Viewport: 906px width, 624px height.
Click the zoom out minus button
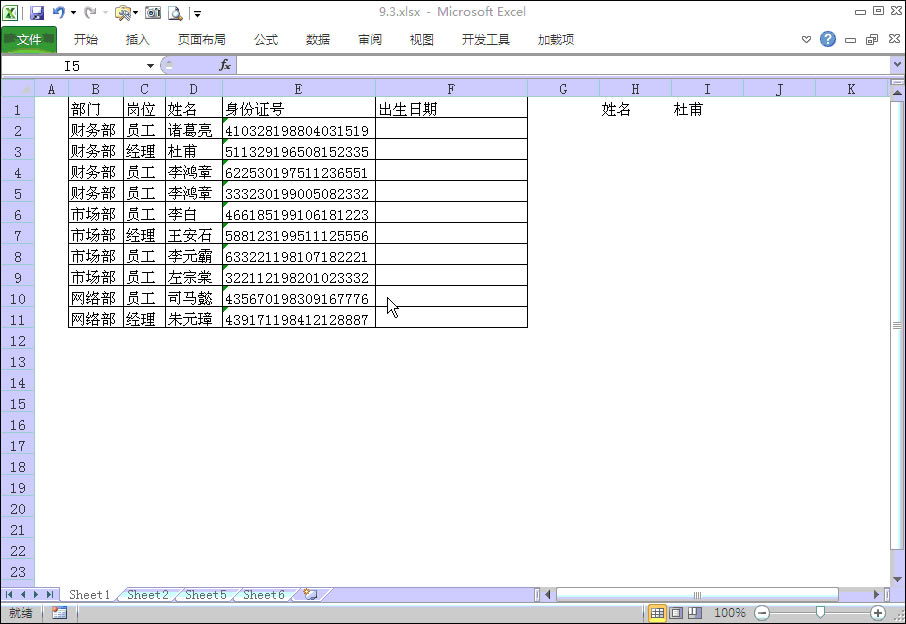[x=762, y=613]
